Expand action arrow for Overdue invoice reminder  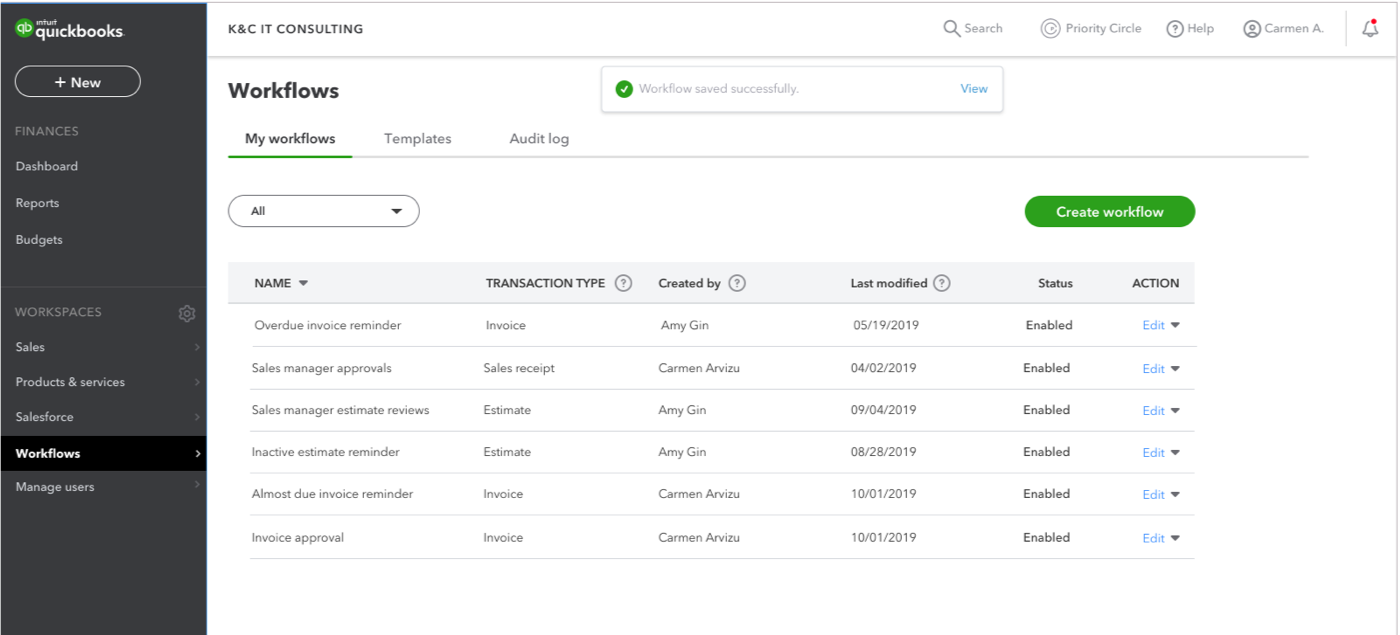point(1175,325)
